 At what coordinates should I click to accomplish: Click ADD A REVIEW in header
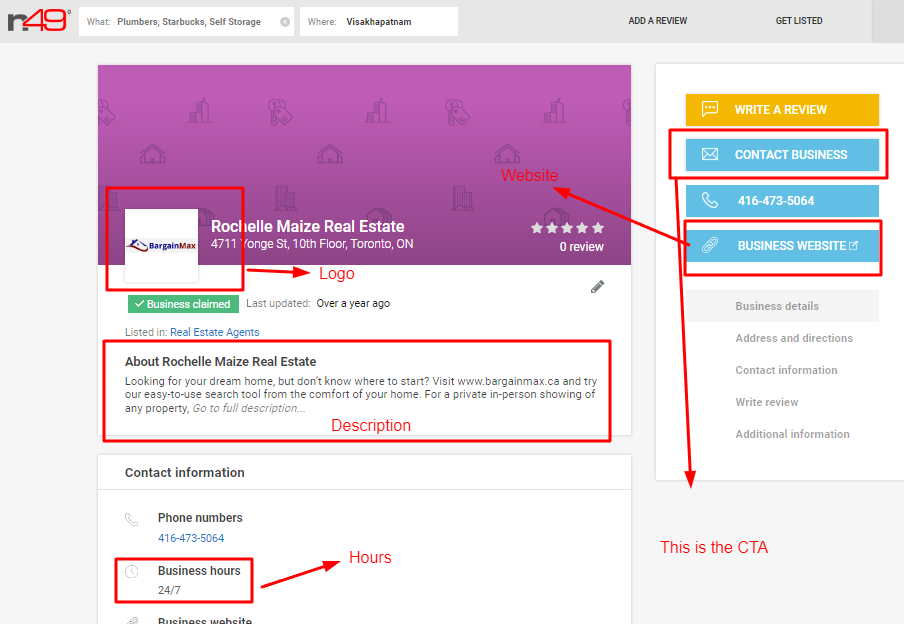tap(657, 21)
